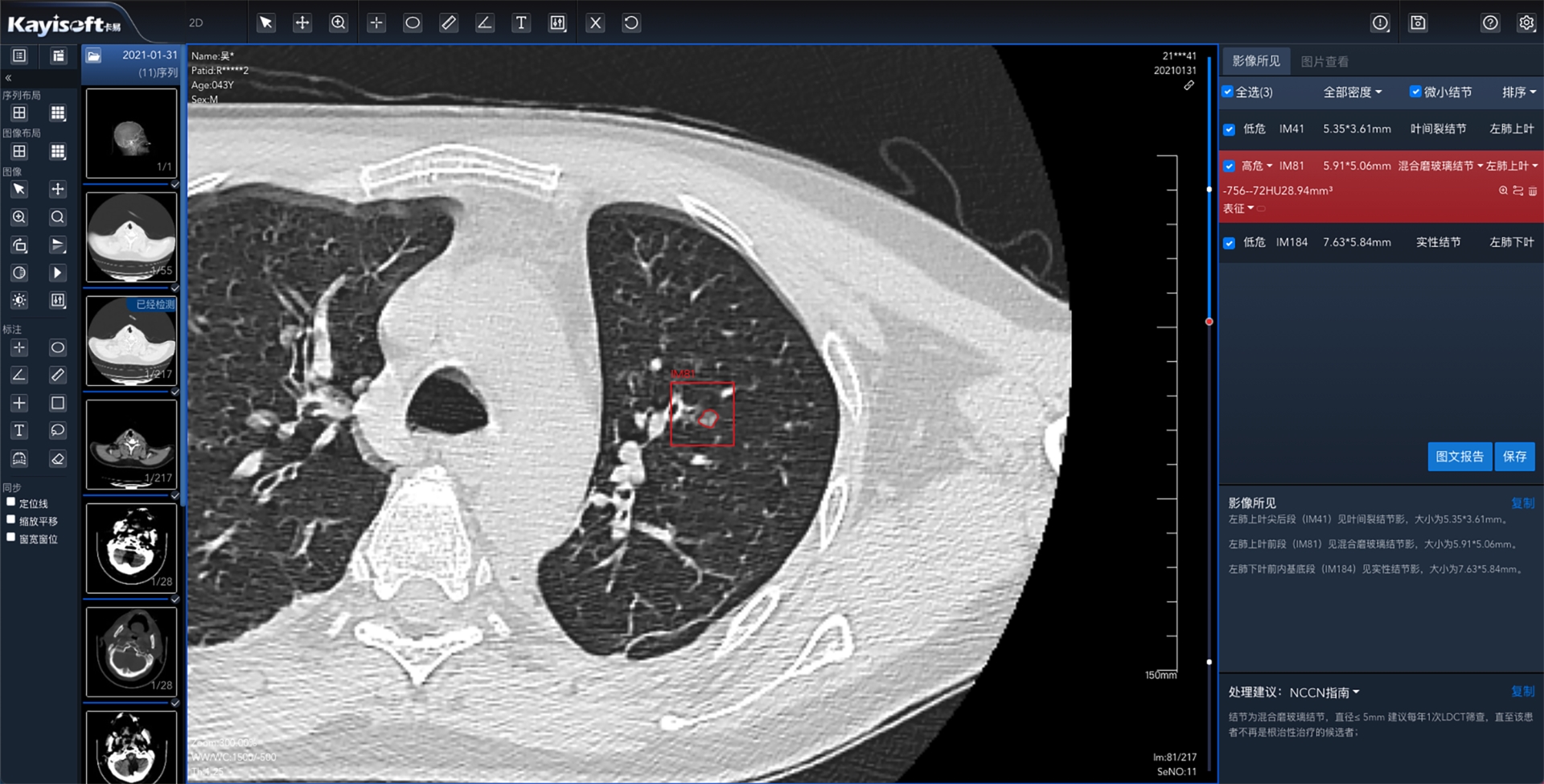1544x784 pixels.
Task: Select the ellipse annotation tool in top toolbar
Action: click(413, 23)
